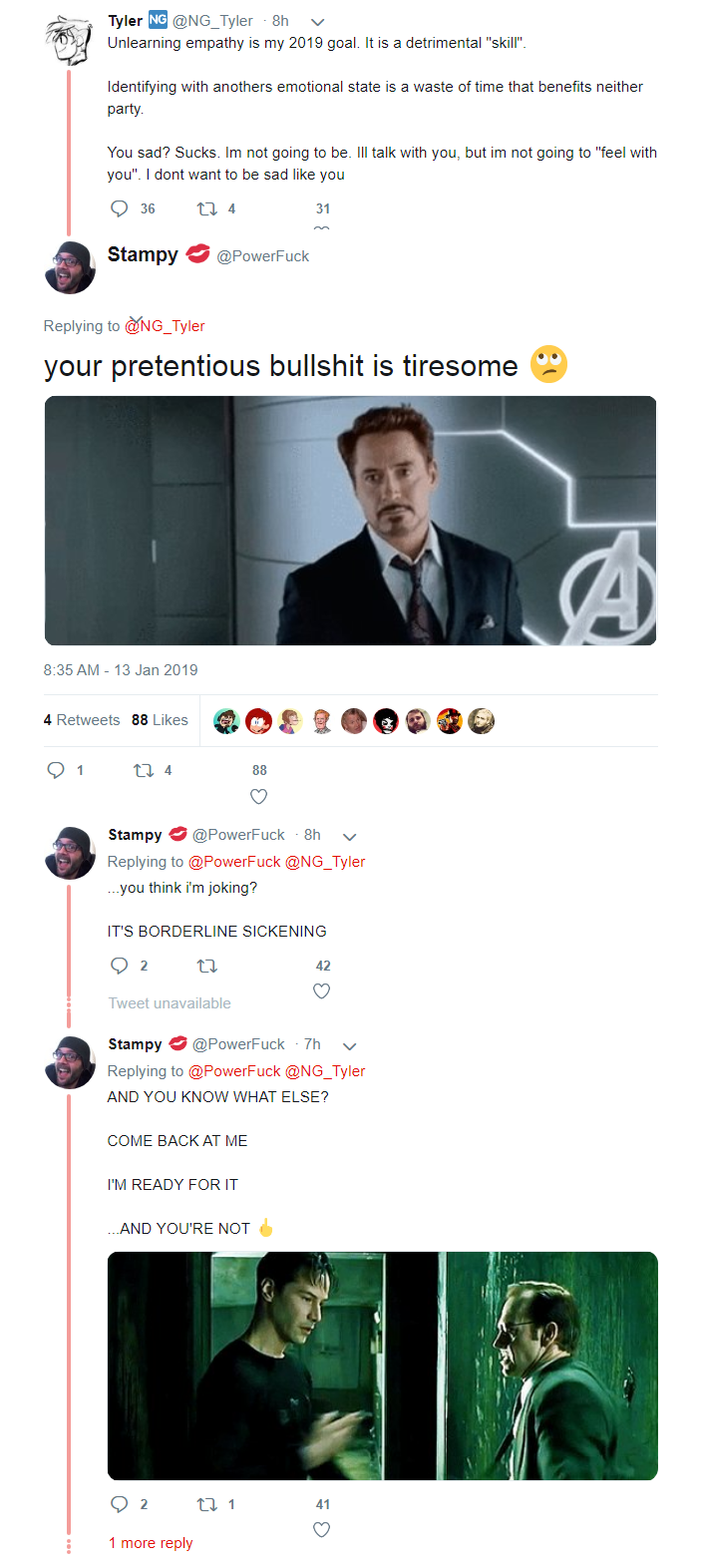Like the main tweet with 88 likes
702x1568 pixels.
[259, 796]
